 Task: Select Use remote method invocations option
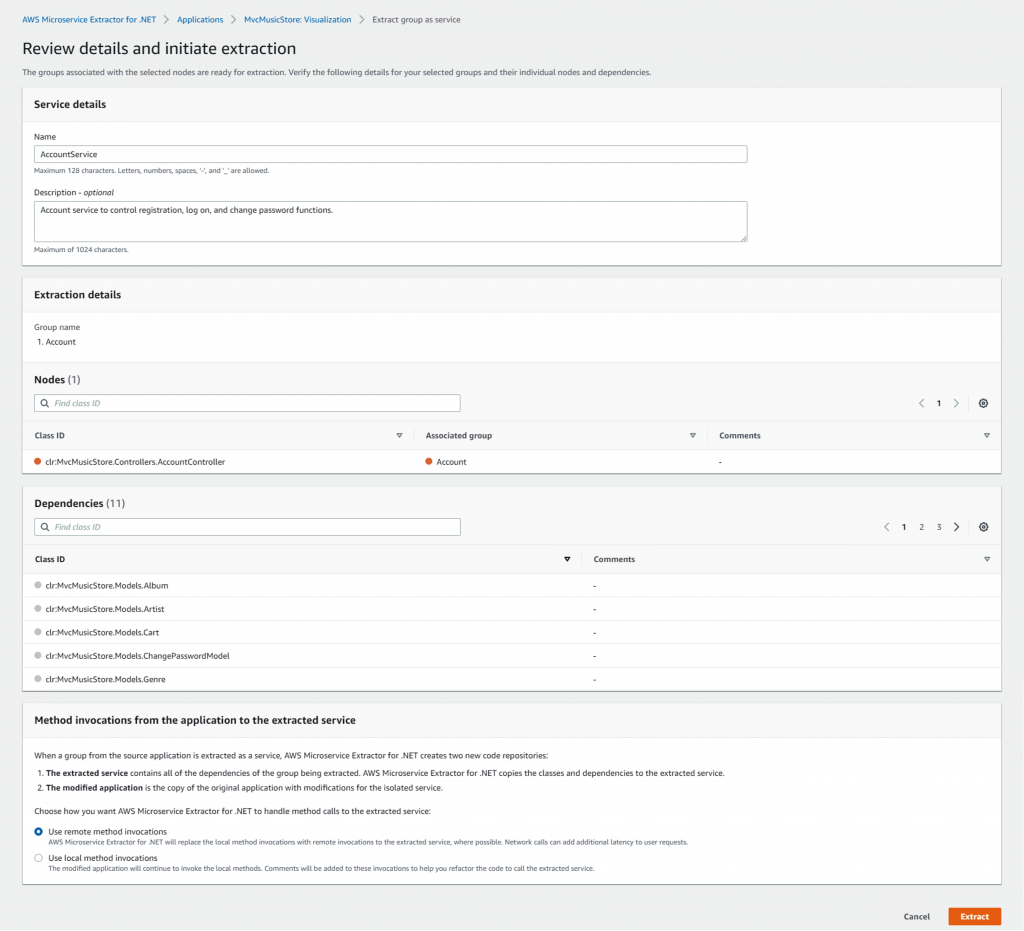coord(38,831)
